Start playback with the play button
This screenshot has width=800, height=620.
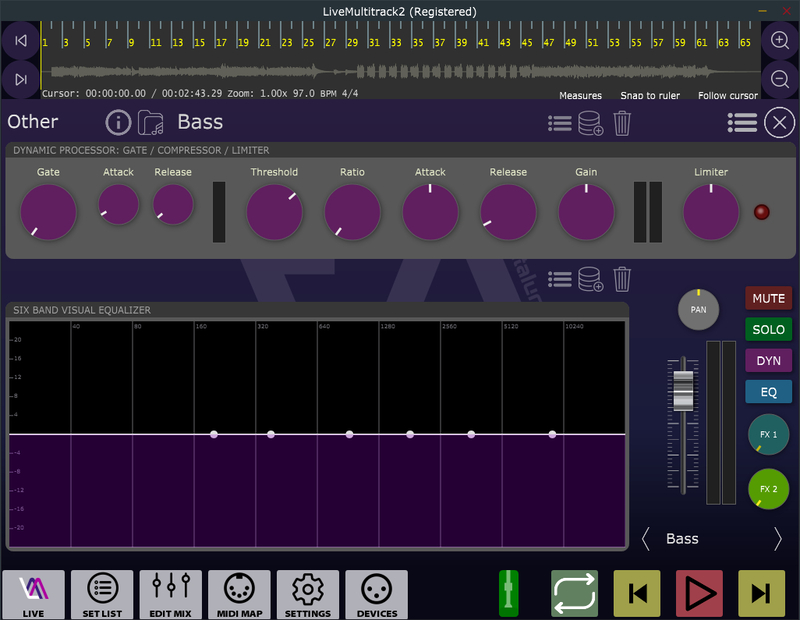click(699, 593)
